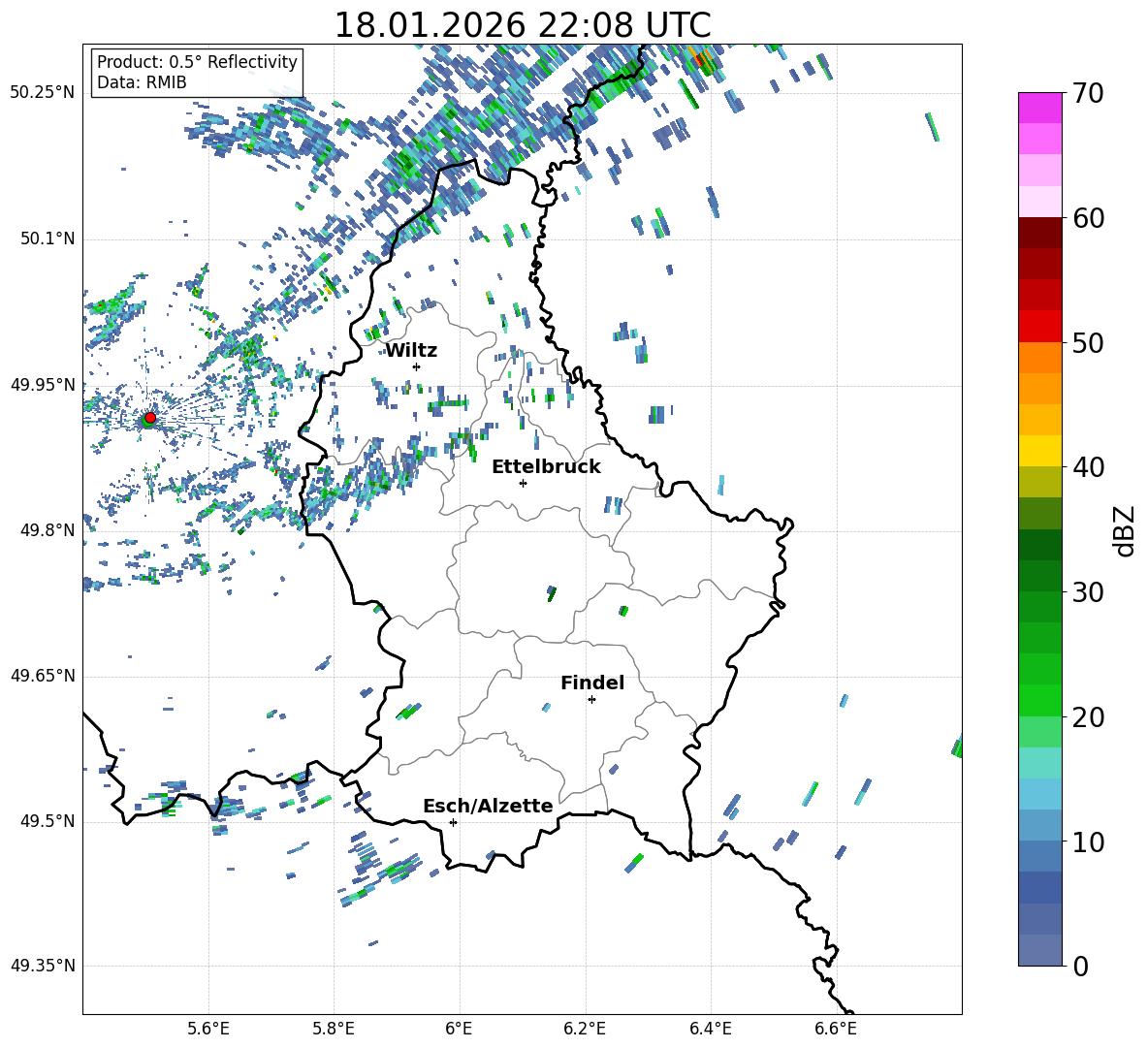Image resolution: width=1148 pixels, height=1048 pixels.
Task: Click the 'Product: 0.5° Reflectivity' text
Action: coord(197,62)
